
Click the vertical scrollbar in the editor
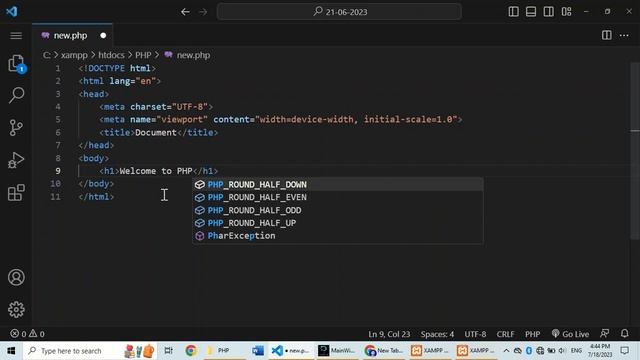click(635, 151)
